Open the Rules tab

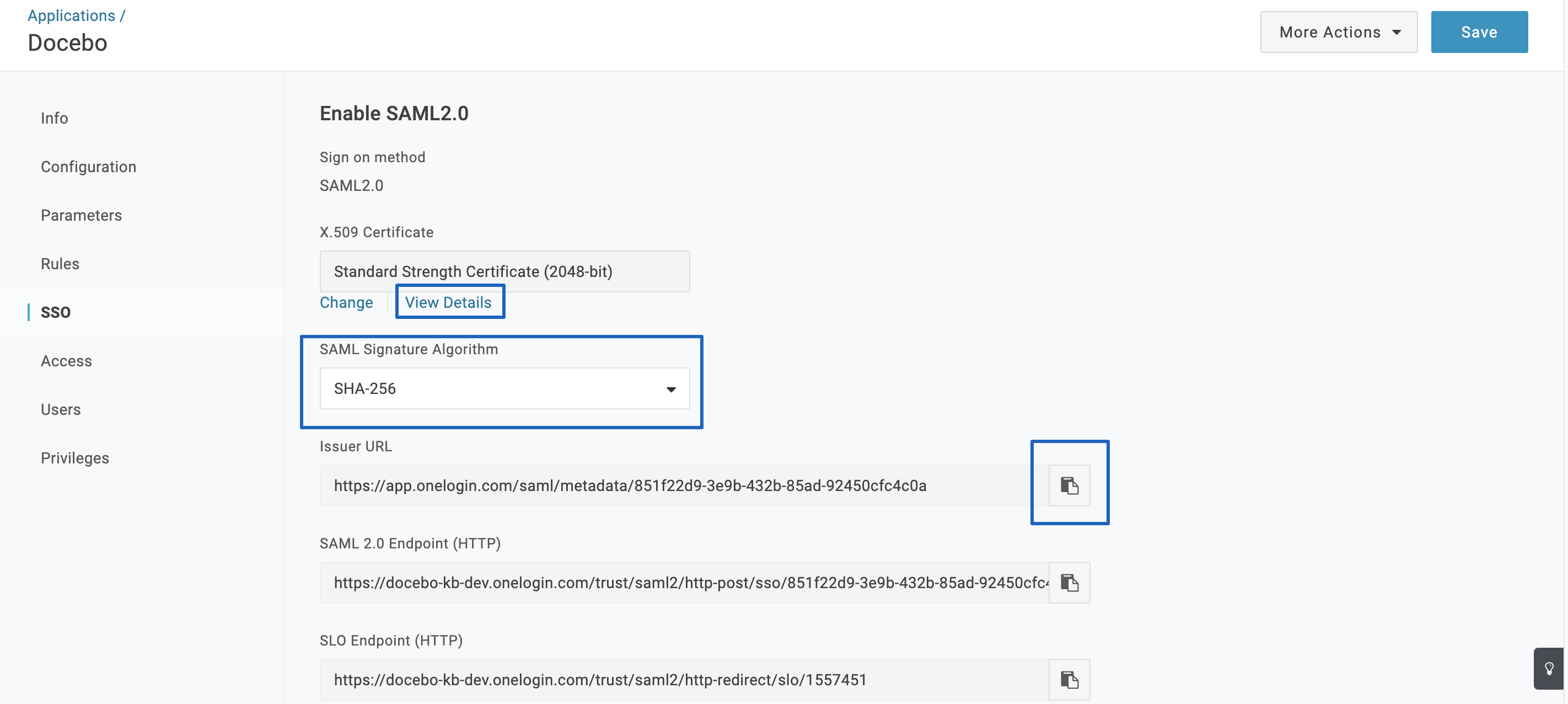(60, 264)
